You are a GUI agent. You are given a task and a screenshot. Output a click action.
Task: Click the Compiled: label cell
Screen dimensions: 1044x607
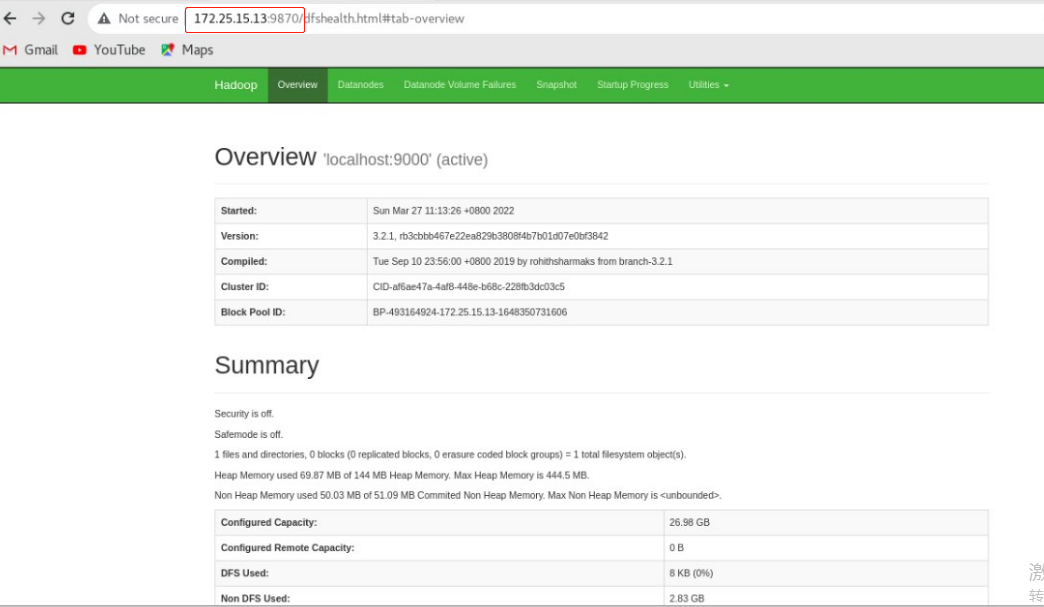click(291, 262)
